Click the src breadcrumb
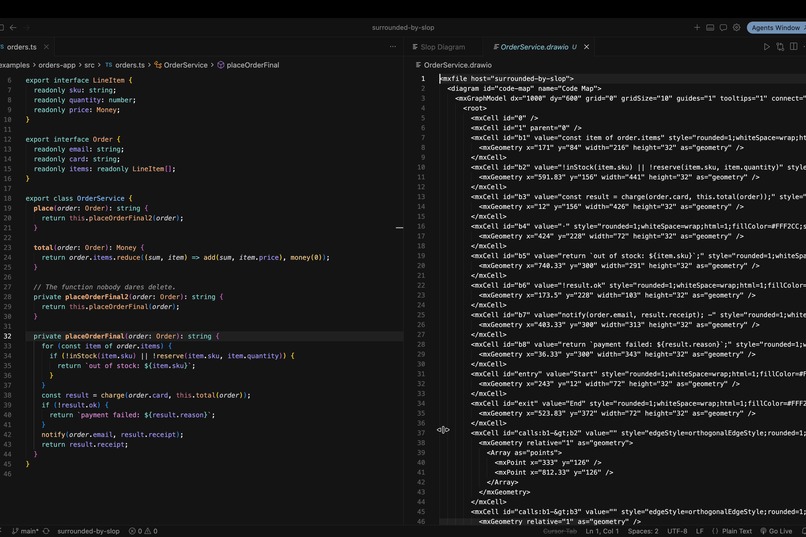This screenshot has height=537, width=806. point(89,65)
